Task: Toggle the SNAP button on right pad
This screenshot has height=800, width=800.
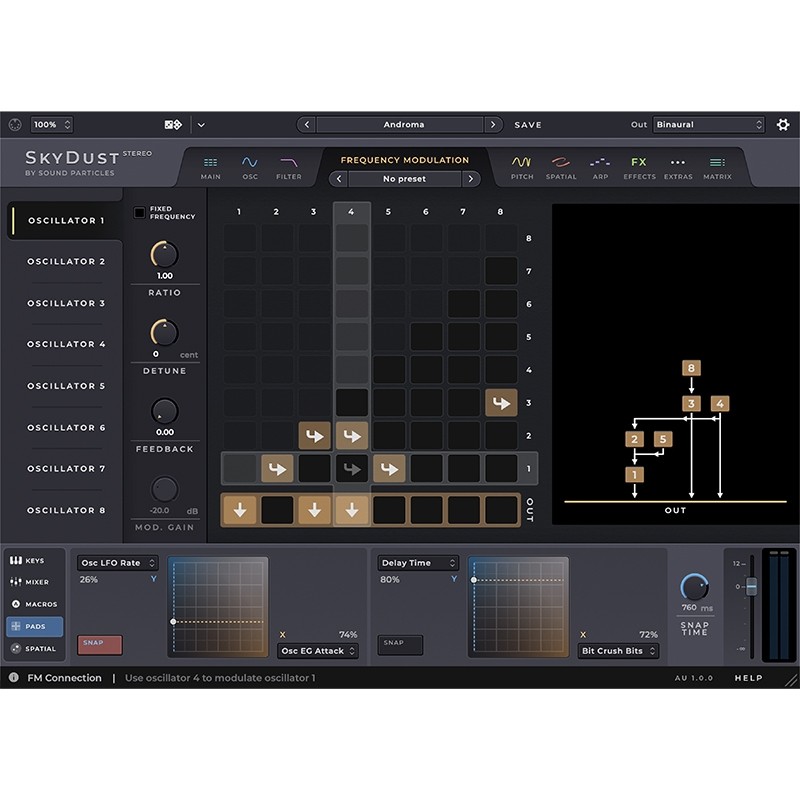Action: 400,644
